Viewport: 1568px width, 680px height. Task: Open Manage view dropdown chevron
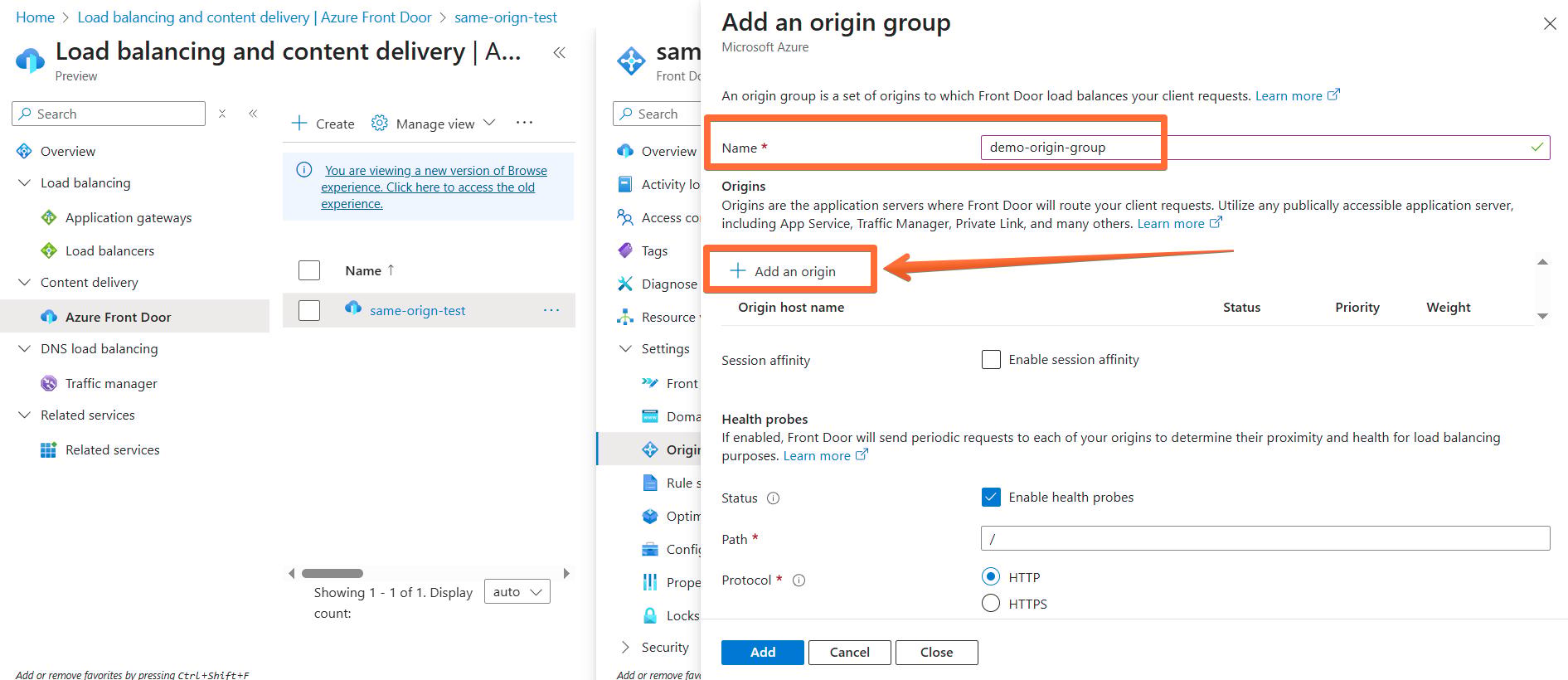tap(489, 123)
